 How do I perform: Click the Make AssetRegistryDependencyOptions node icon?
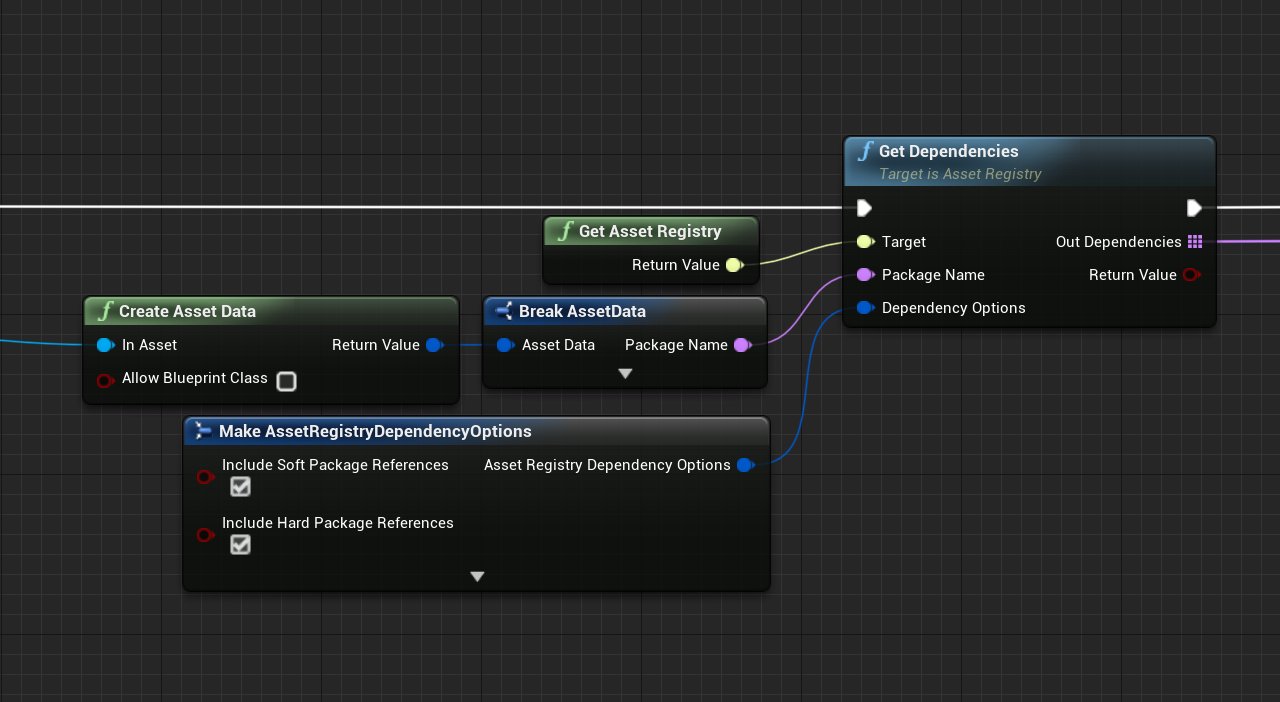pos(203,431)
